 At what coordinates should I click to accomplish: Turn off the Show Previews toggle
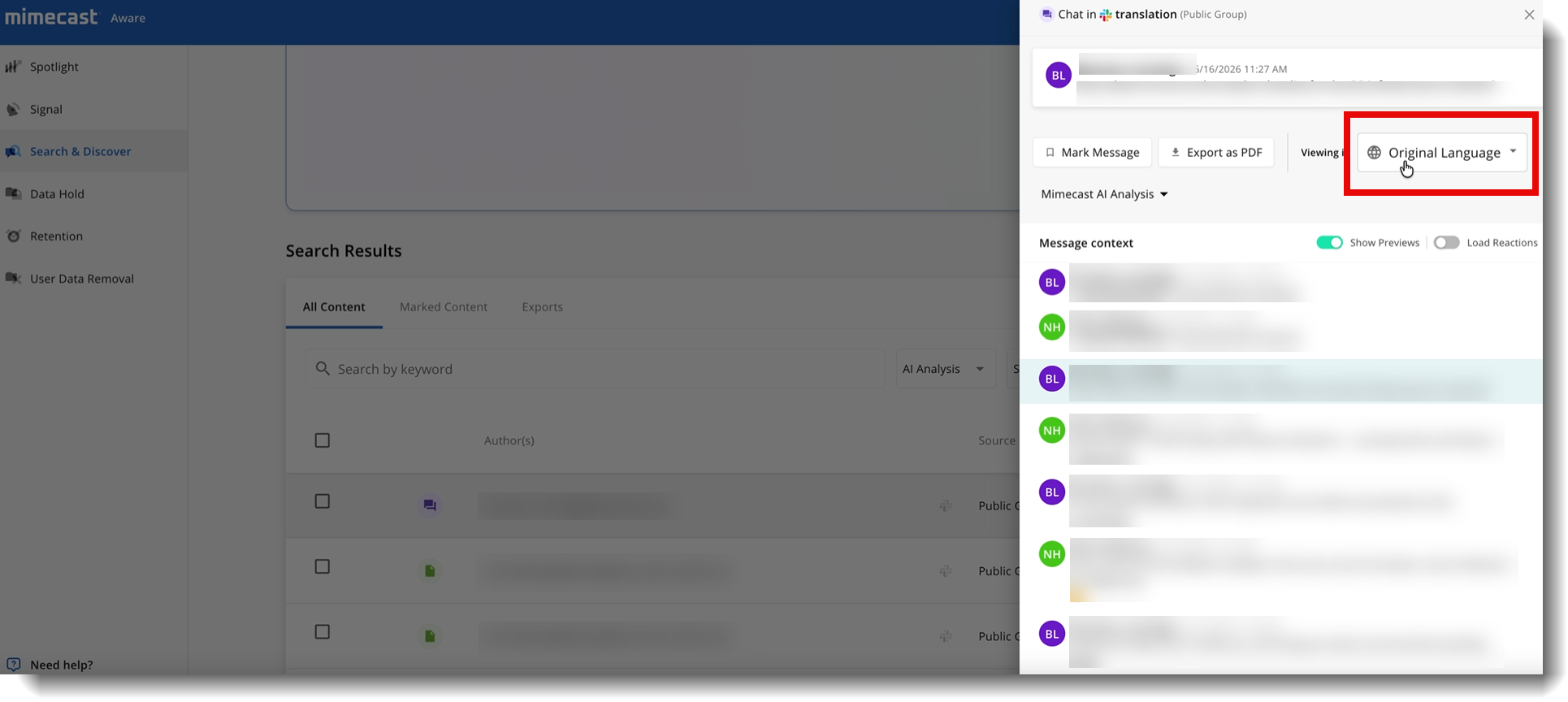[1329, 242]
